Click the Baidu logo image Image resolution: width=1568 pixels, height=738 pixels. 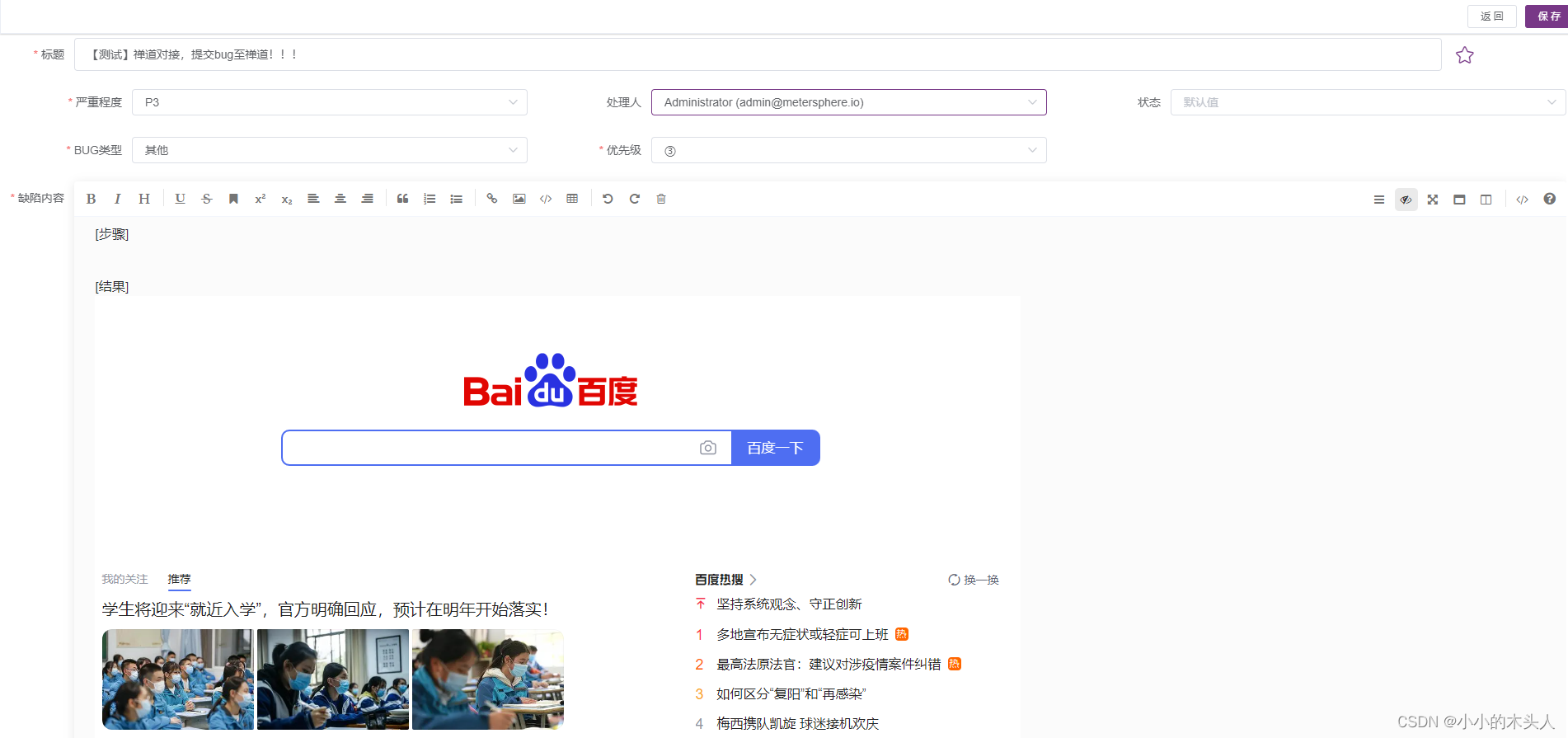(551, 380)
